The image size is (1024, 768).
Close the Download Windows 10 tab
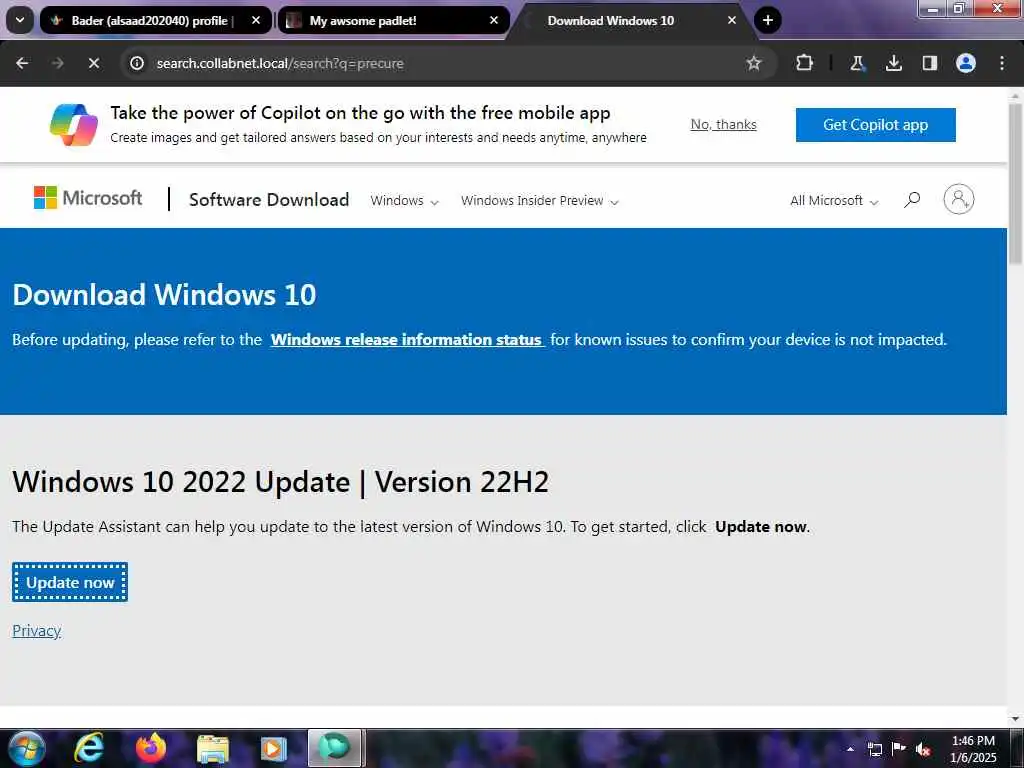click(x=731, y=20)
